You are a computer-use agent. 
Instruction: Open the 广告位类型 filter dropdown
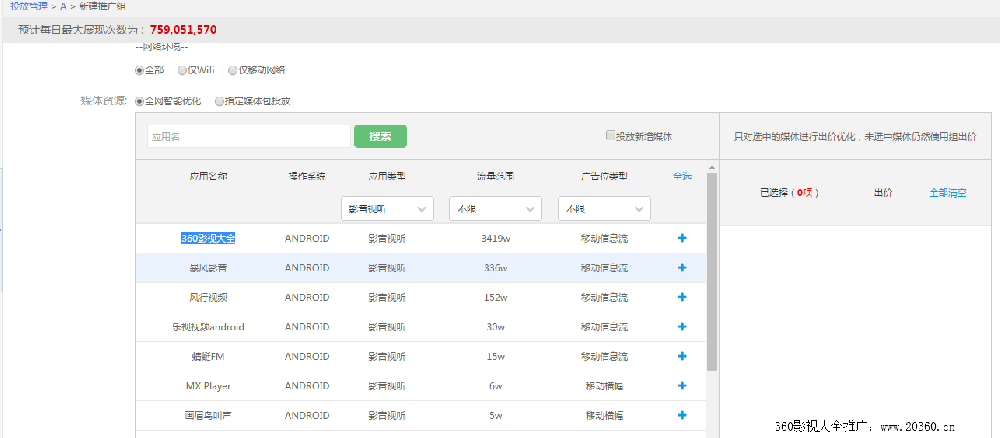[x=604, y=209]
